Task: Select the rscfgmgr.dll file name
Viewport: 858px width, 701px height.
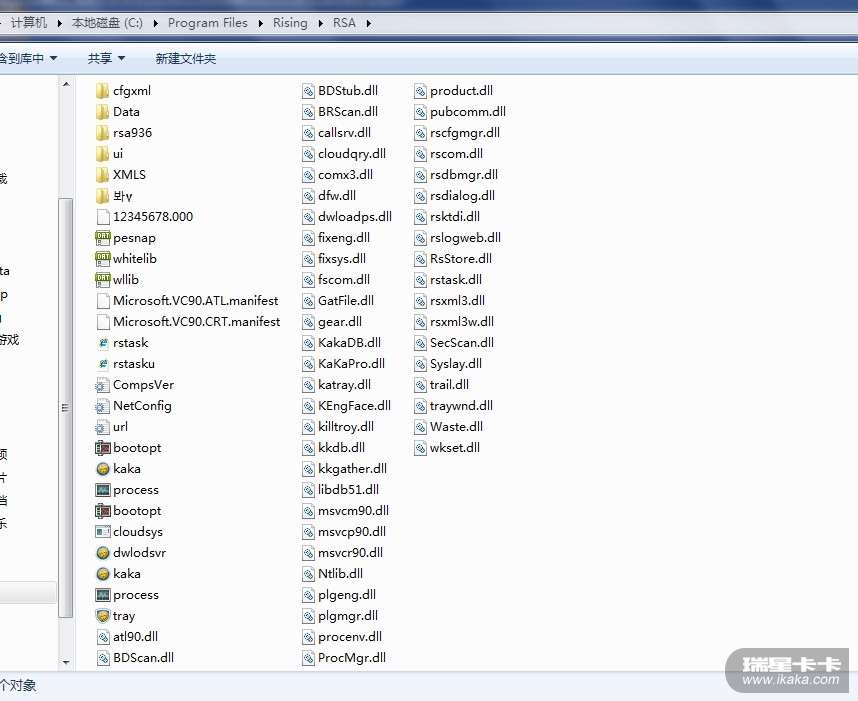Action: point(465,133)
